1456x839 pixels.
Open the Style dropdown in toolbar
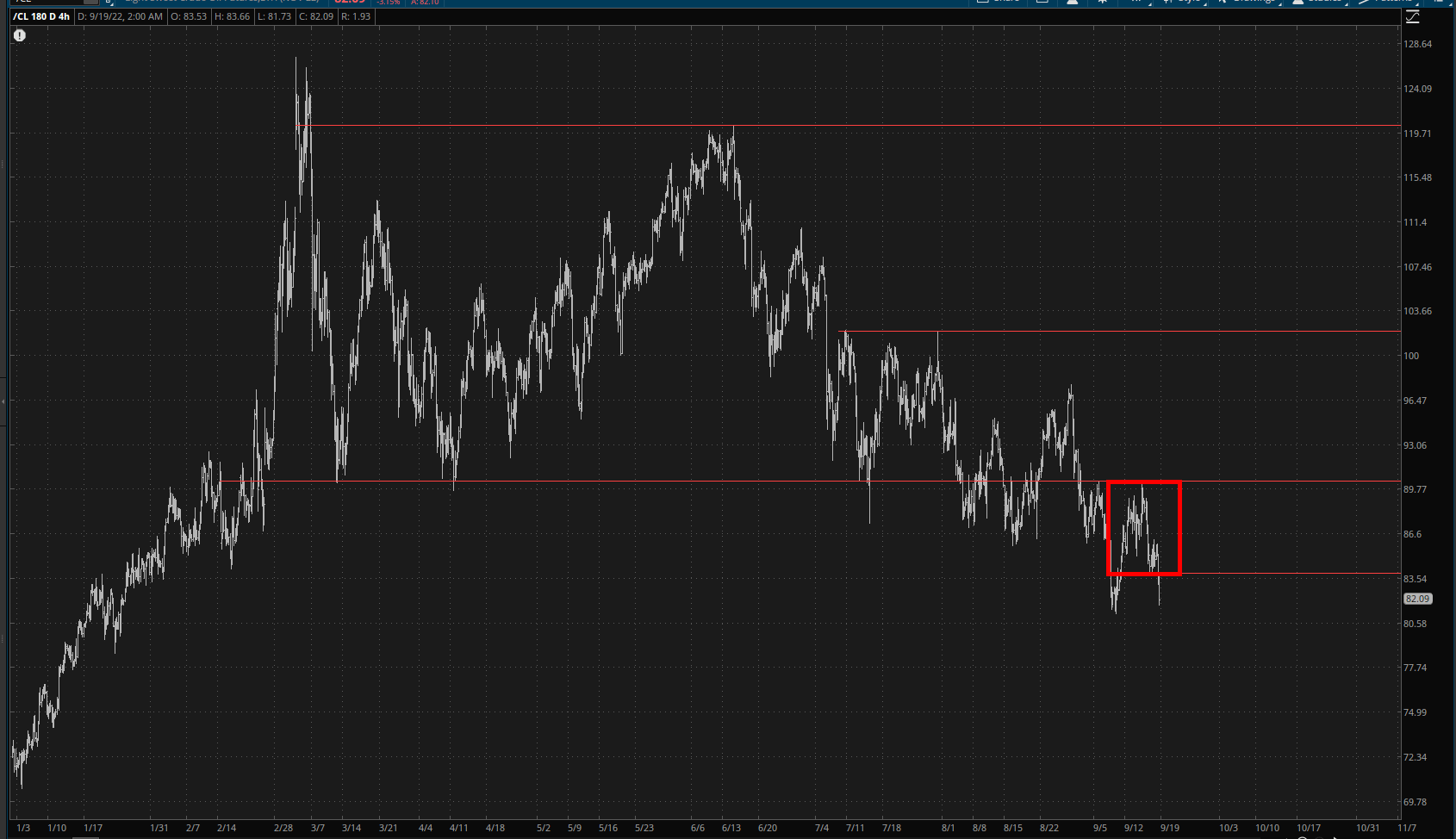pyautogui.click(x=1185, y=2)
